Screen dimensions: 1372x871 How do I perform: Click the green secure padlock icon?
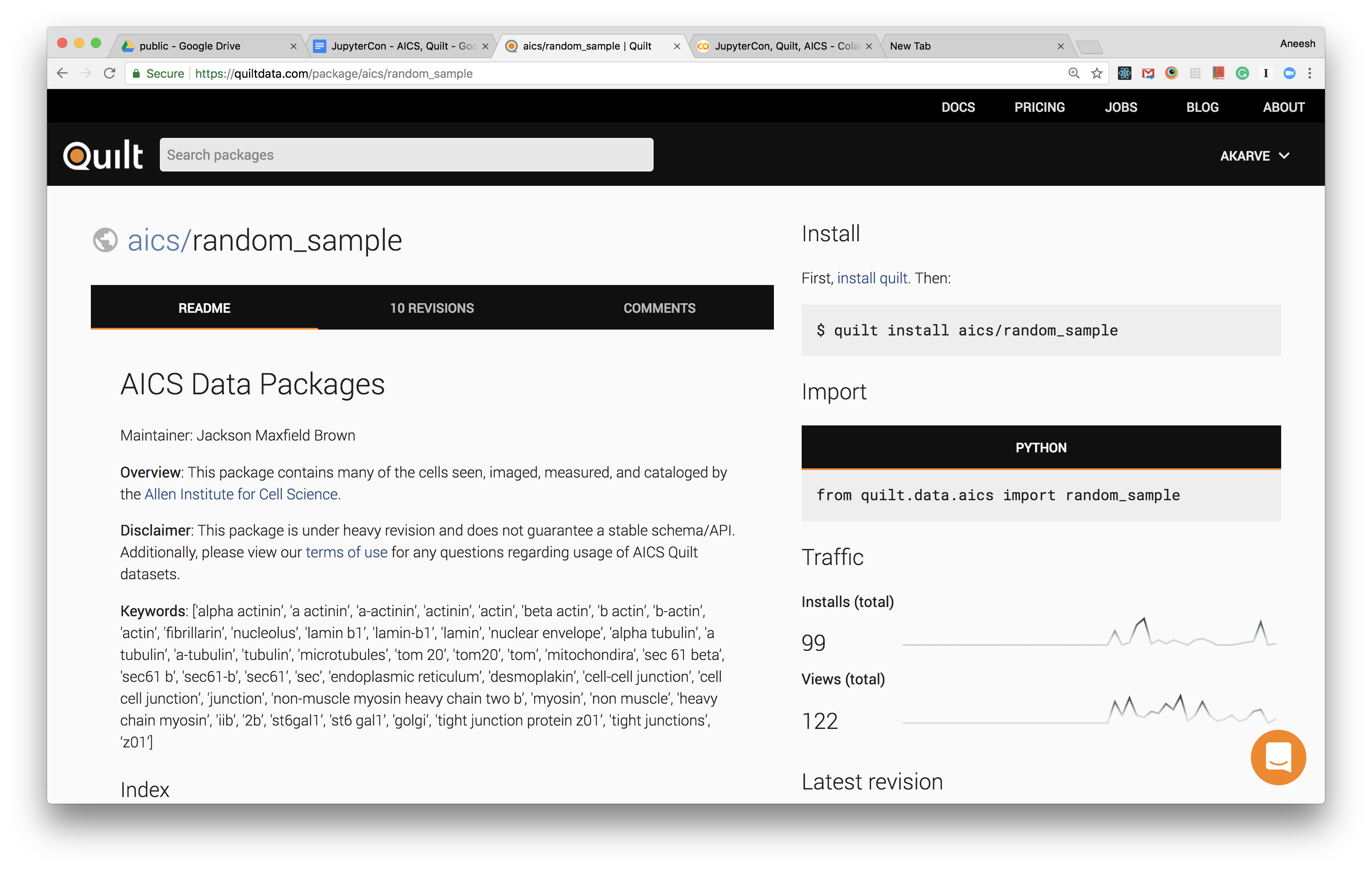136,74
